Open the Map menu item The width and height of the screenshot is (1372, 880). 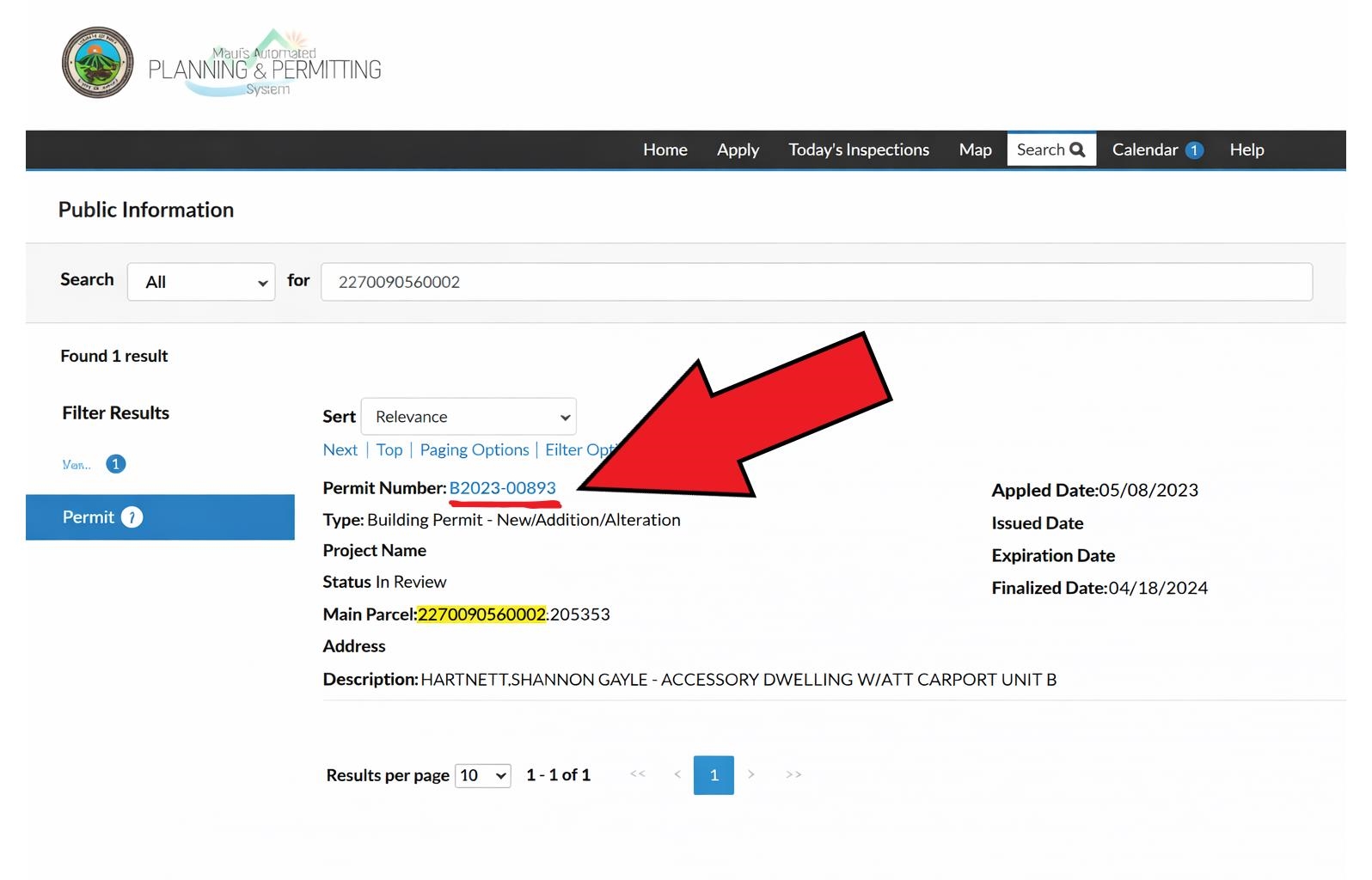click(x=975, y=150)
